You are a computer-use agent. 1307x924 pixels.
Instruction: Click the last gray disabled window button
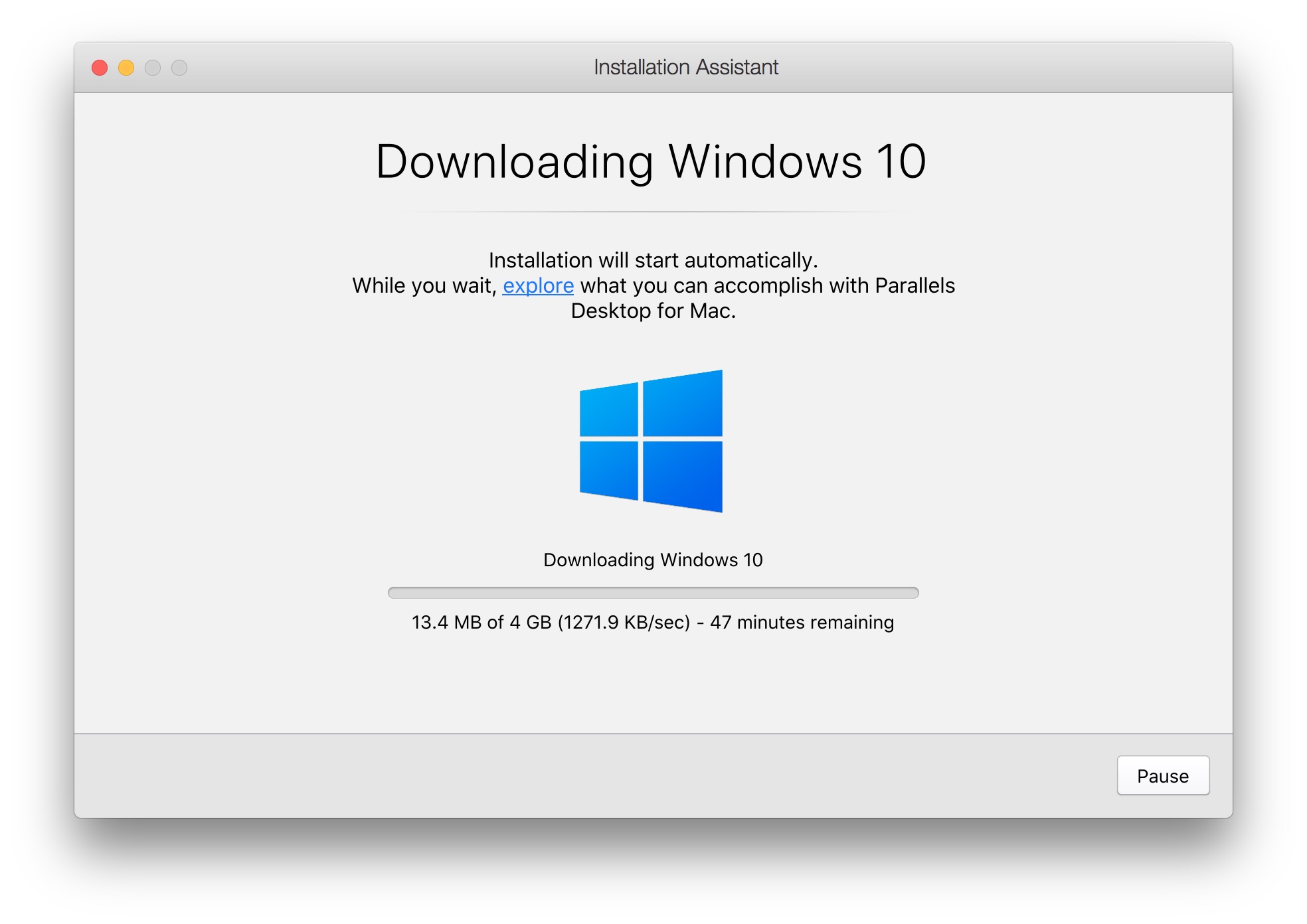click(179, 68)
